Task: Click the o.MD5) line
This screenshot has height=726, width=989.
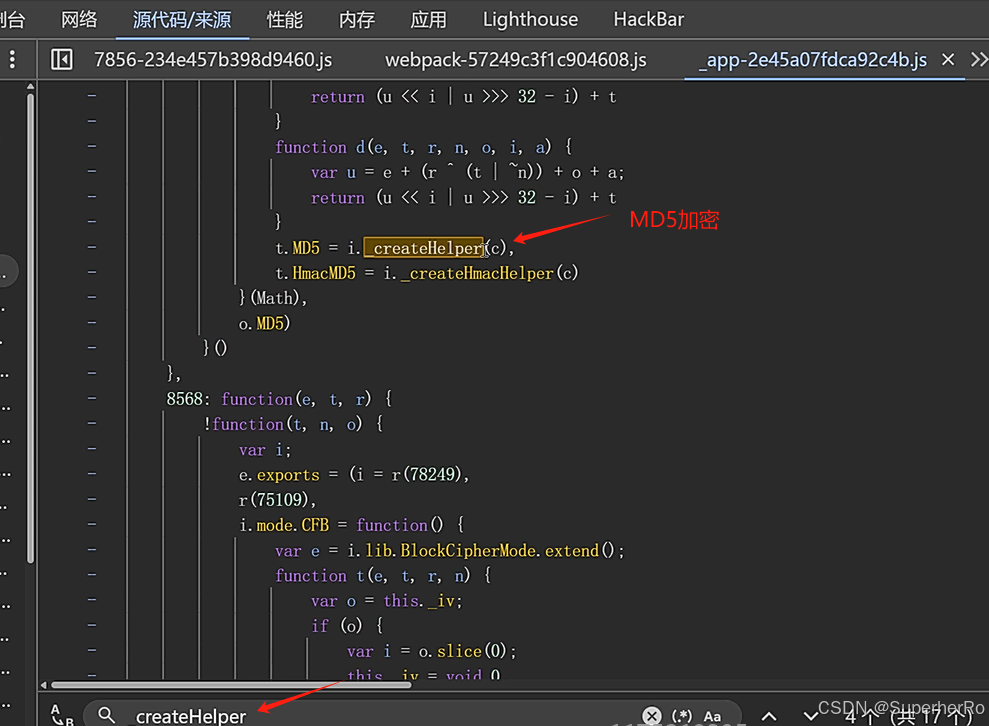Action: click(x=264, y=324)
